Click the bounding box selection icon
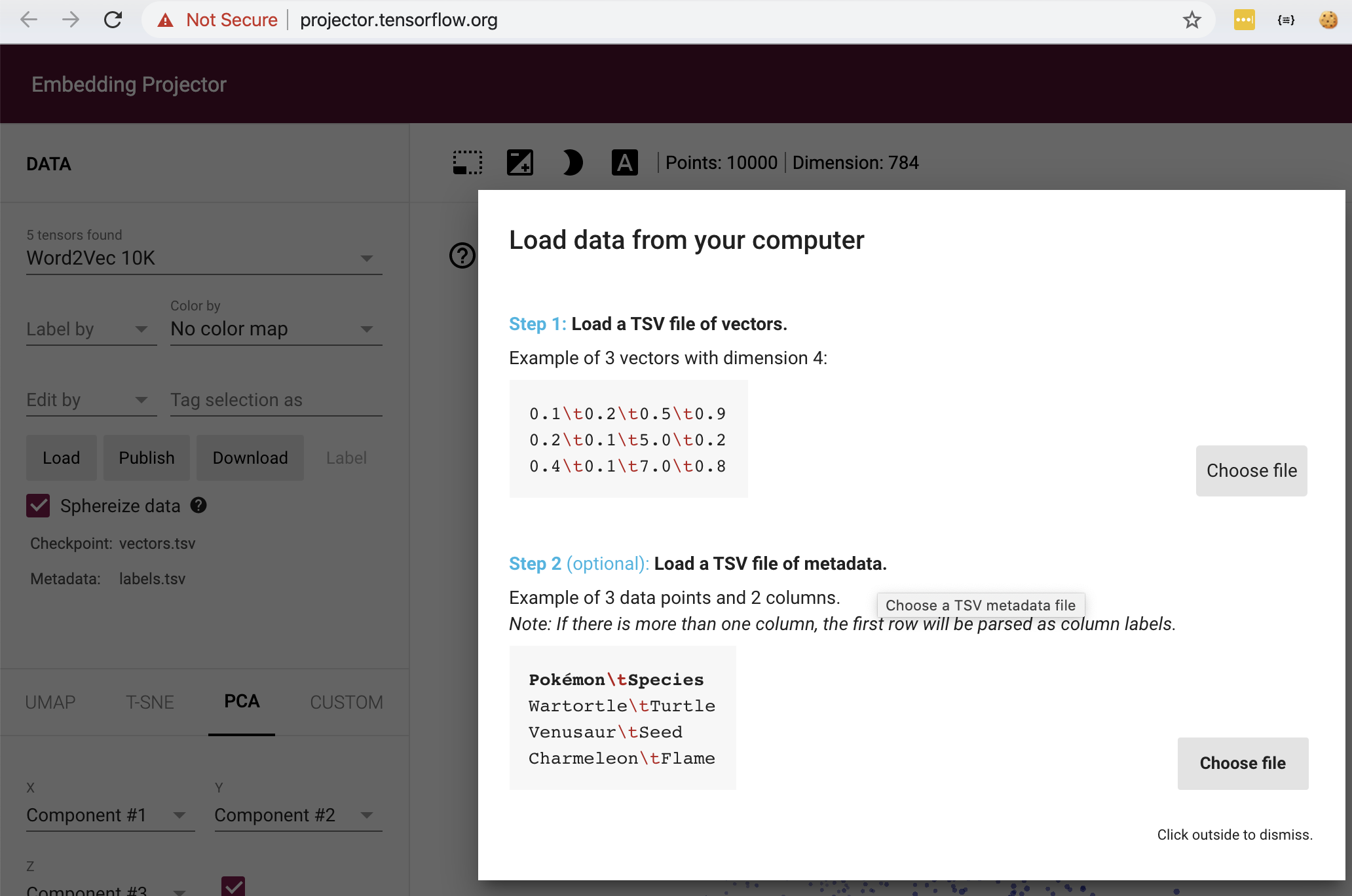This screenshot has width=1352, height=896. tap(467, 162)
